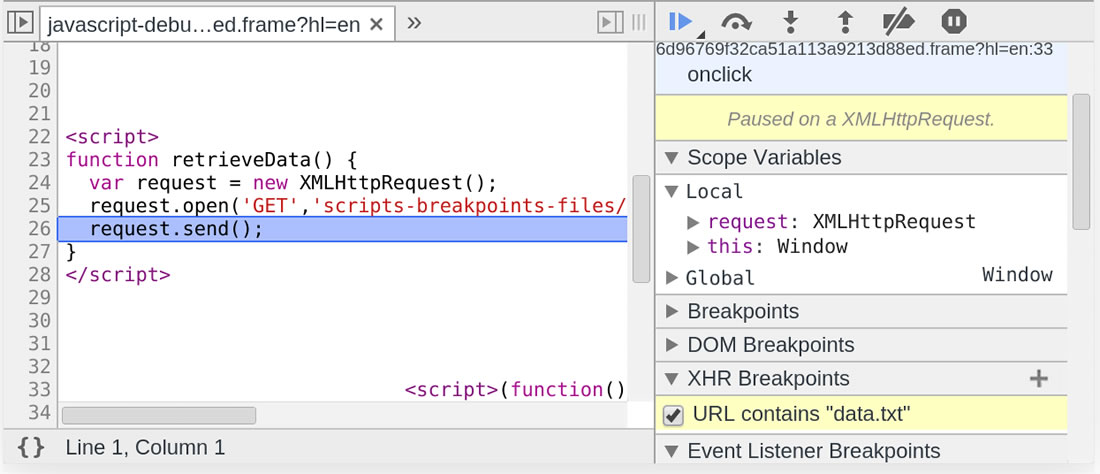Pretty print source with curly braces icon
Screen dimensions: 1100x474
31,447
